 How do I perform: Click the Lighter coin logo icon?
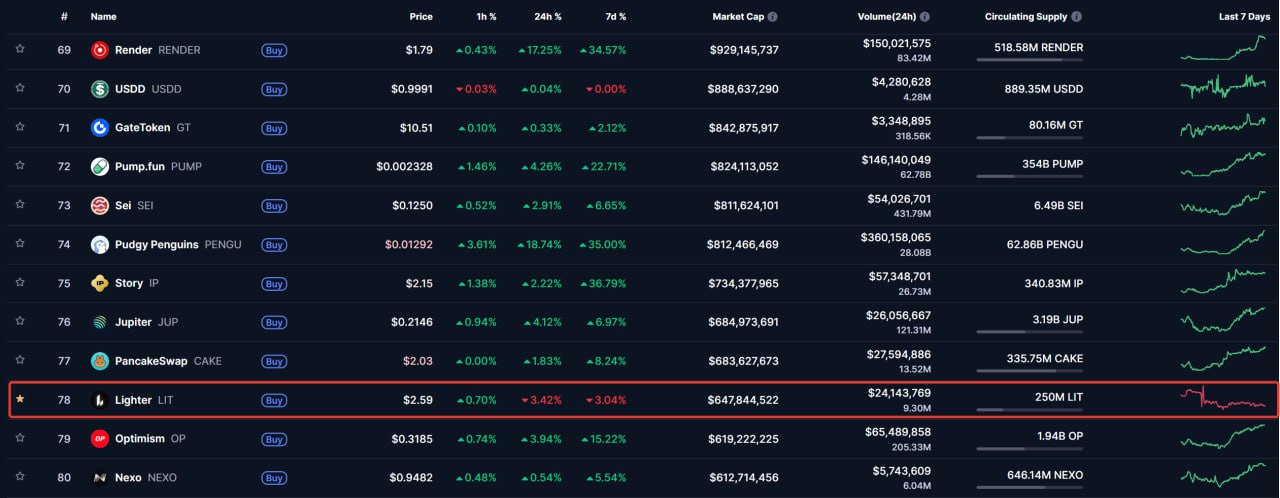pyautogui.click(x=100, y=400)
